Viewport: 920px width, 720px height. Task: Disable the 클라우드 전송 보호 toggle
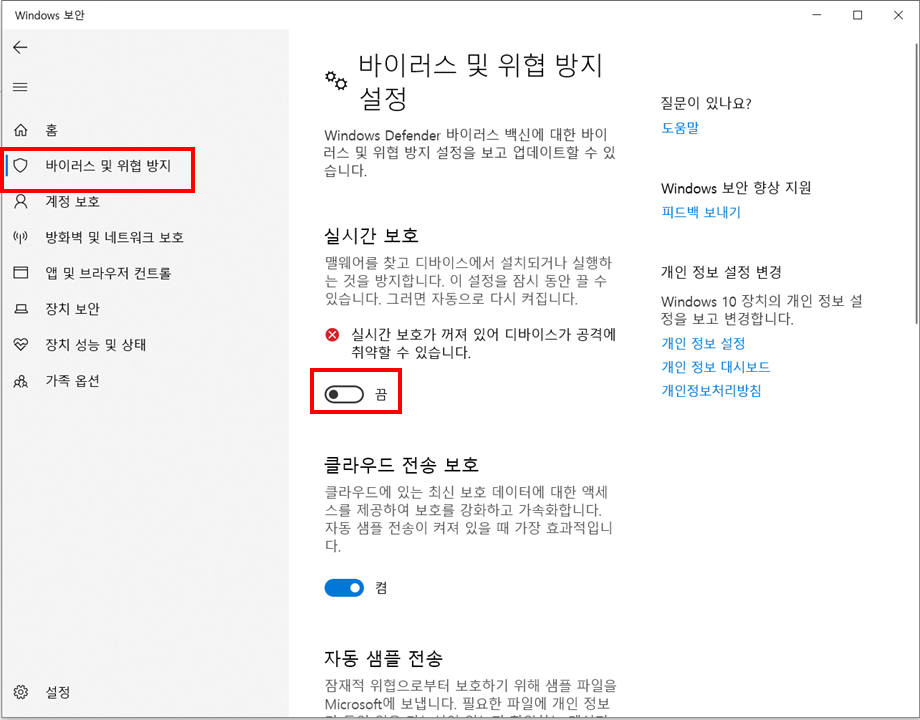pyautogui.click(x=344, y=587)
